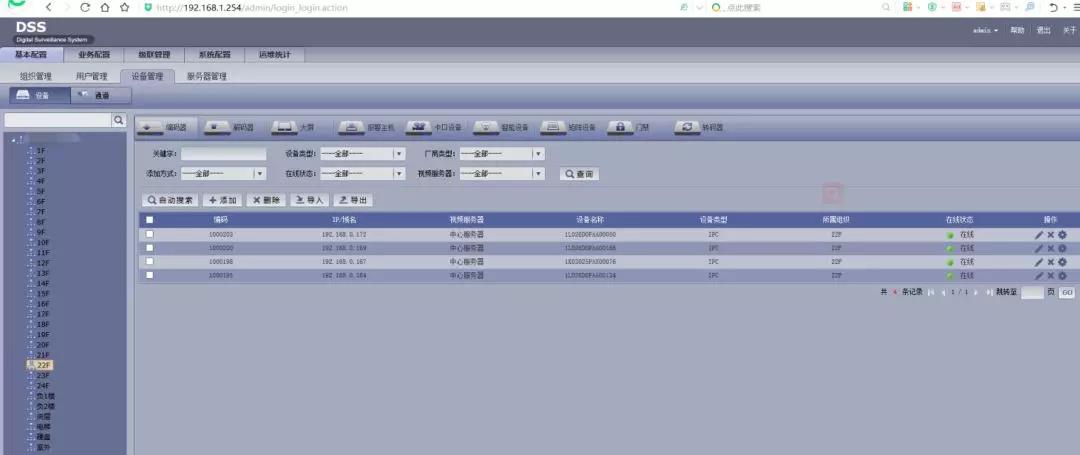Switch to the 用户管理 tab
Image resolution: width=1080 pixels, height=455 pixels.
click(x=92, y=76)
